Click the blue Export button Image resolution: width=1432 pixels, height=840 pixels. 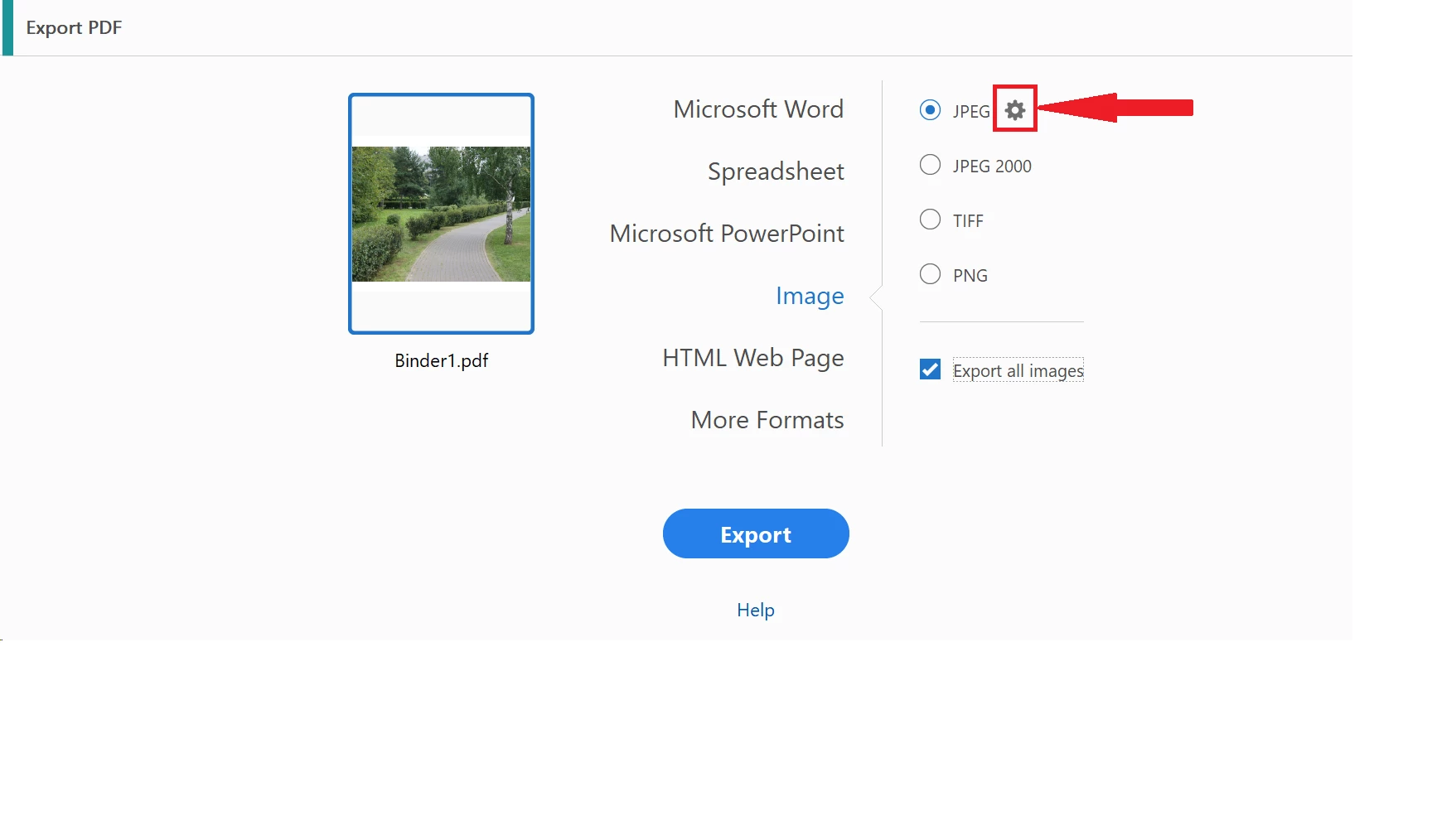click(x=756, y=533)
